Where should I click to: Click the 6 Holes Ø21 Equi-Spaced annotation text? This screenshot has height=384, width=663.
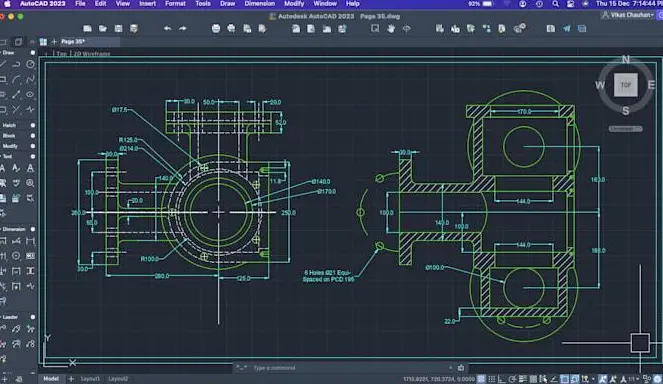pos(329,276)
